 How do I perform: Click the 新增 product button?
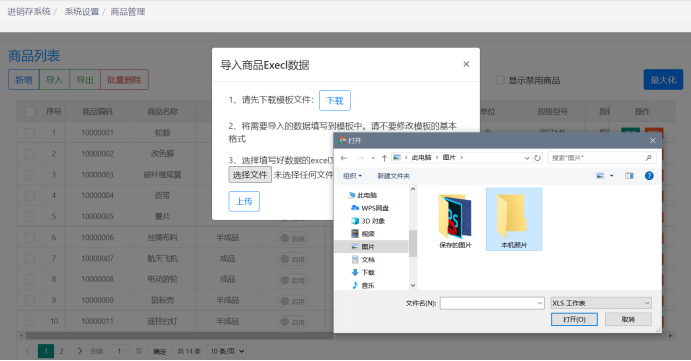tap(24, 80)
